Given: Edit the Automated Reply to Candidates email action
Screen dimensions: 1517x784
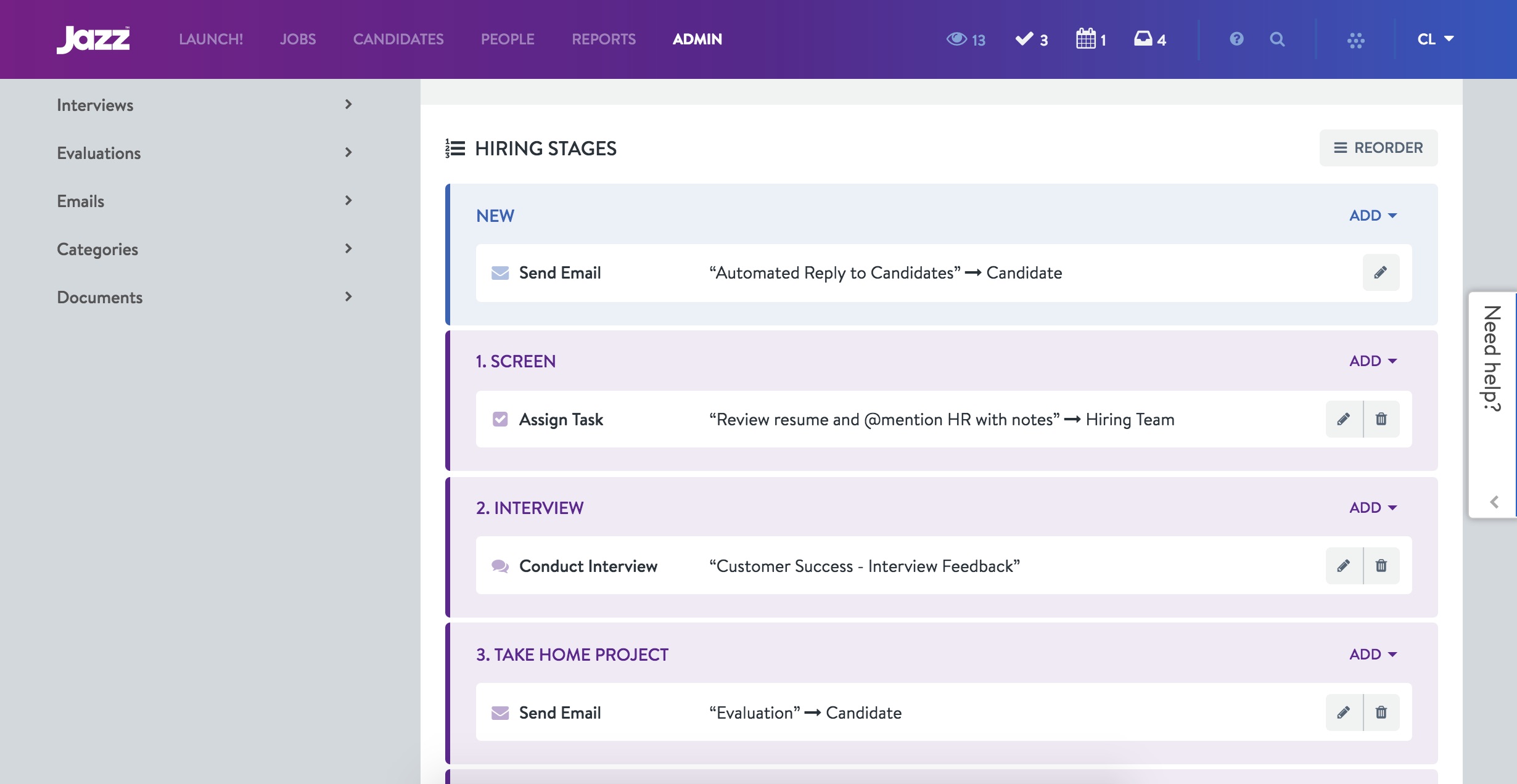Looking at the screenshot, I should (x=1381, y=272).
